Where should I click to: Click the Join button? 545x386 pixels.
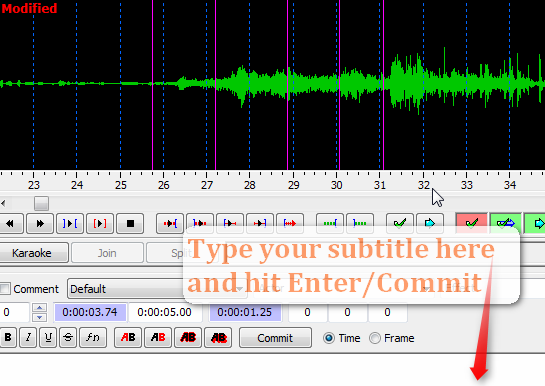click(x=107, y=253)
